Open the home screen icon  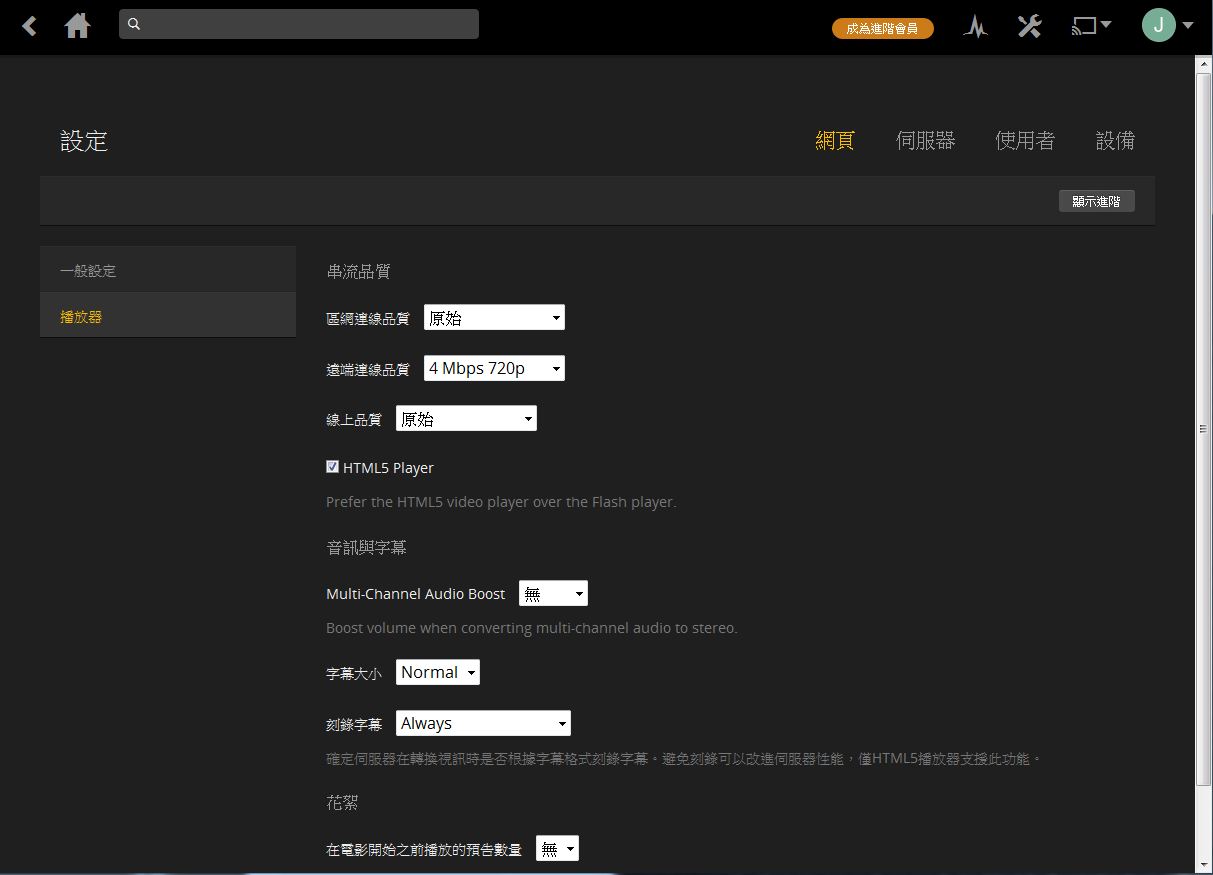[77, 26]
